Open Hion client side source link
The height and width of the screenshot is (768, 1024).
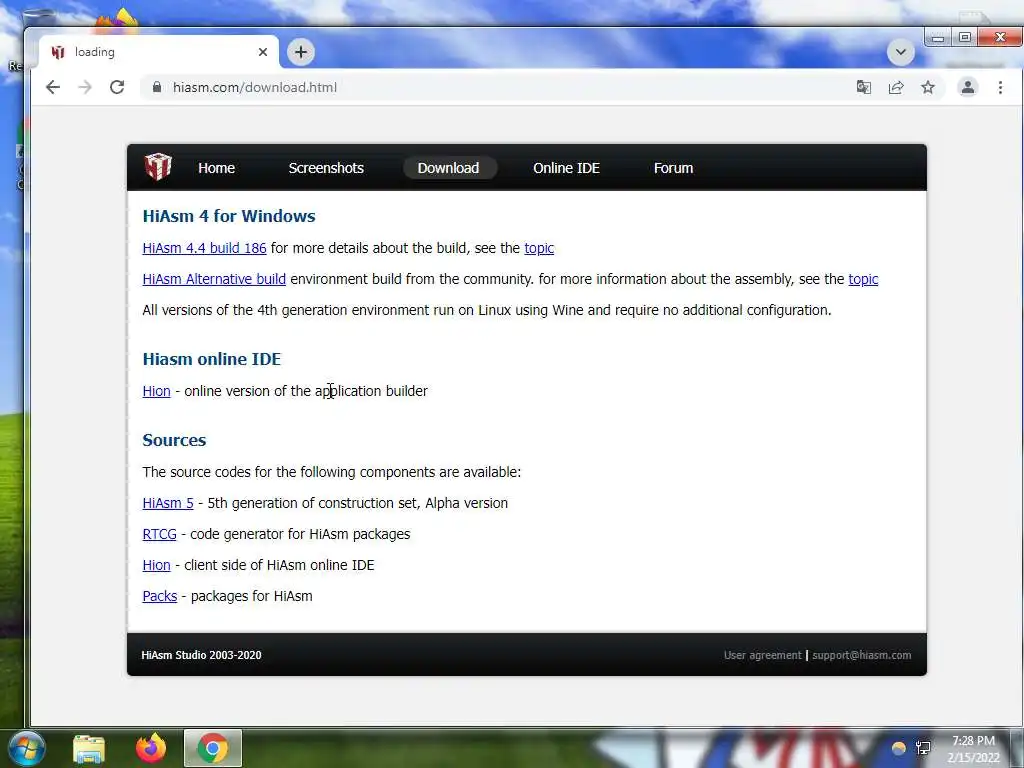(156, 565)
